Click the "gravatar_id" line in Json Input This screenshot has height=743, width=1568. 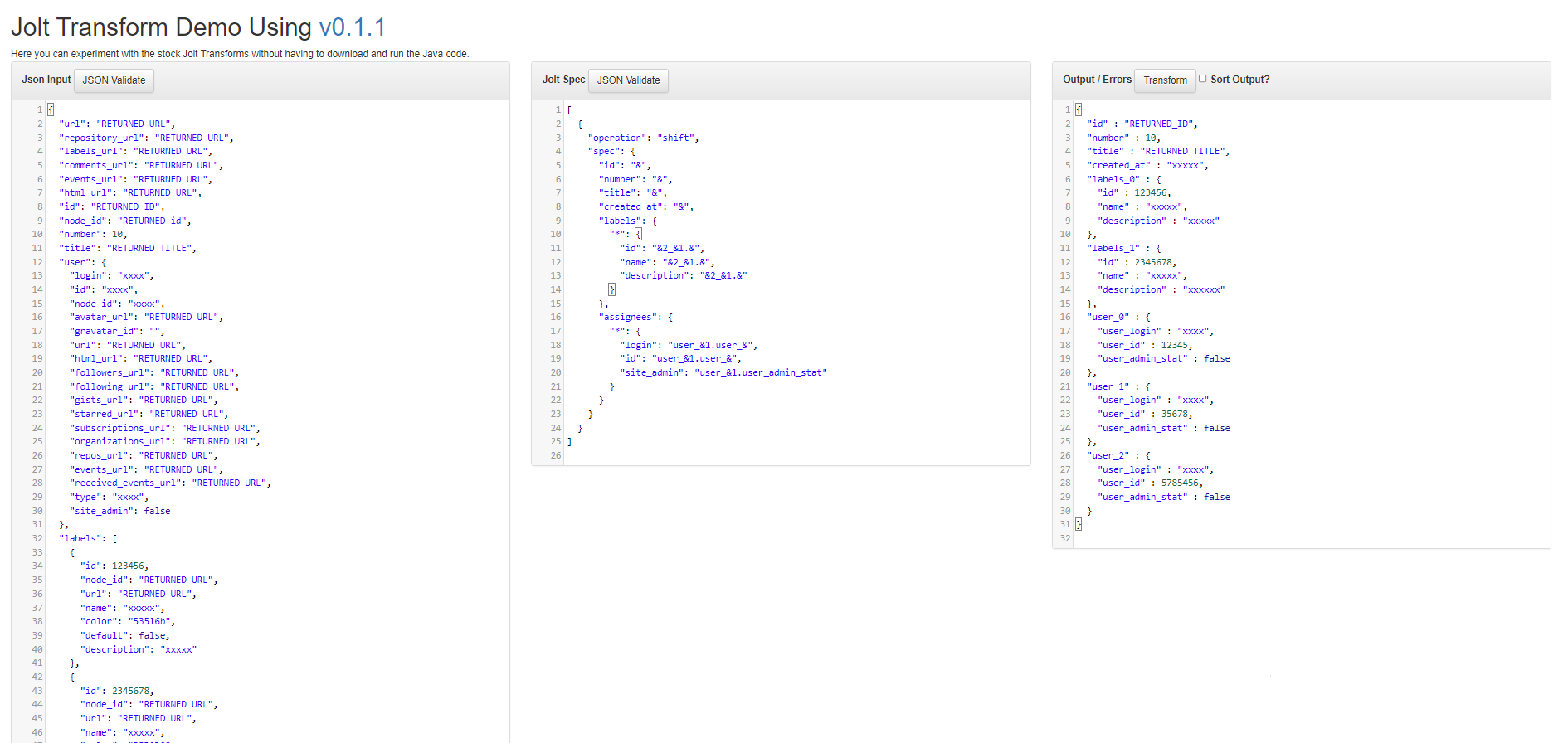click(117, 331)
